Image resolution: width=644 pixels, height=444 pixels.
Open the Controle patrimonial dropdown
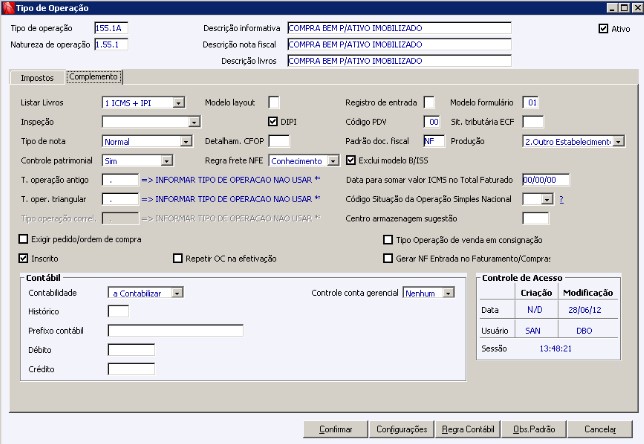point(166,161)
